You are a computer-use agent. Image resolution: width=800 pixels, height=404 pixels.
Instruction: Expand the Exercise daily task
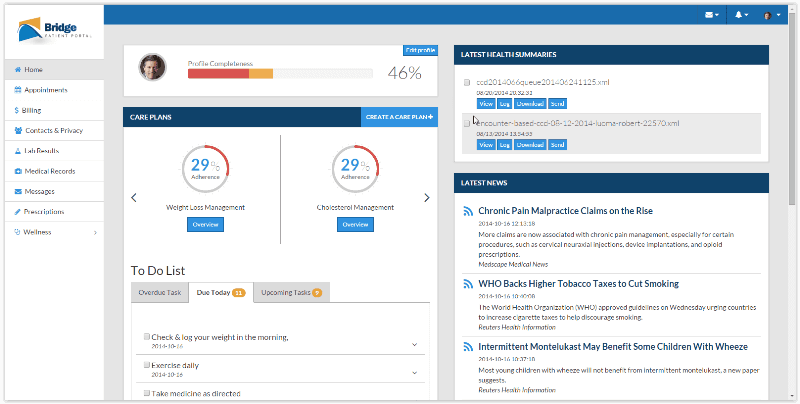coord(414,373)
